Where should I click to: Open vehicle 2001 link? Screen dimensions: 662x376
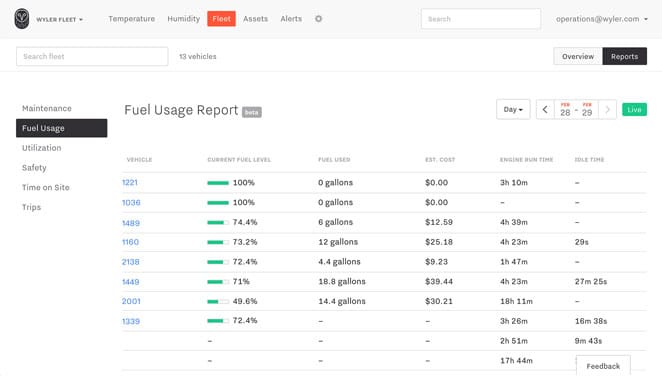[131, 301]
